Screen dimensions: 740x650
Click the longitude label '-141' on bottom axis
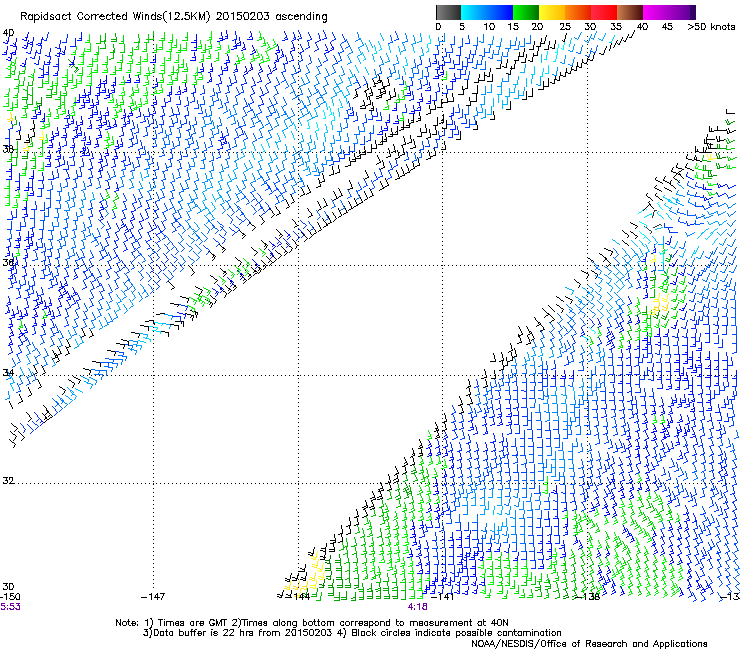442,597
